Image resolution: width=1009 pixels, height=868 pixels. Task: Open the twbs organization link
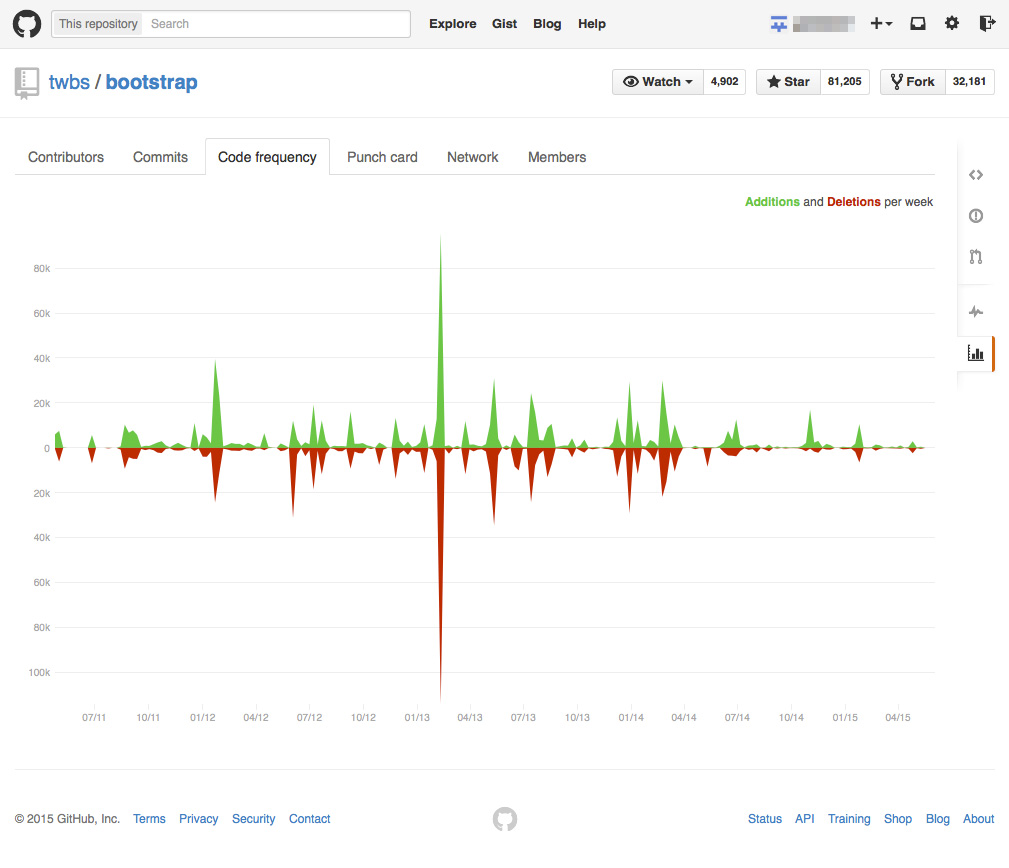69,82
